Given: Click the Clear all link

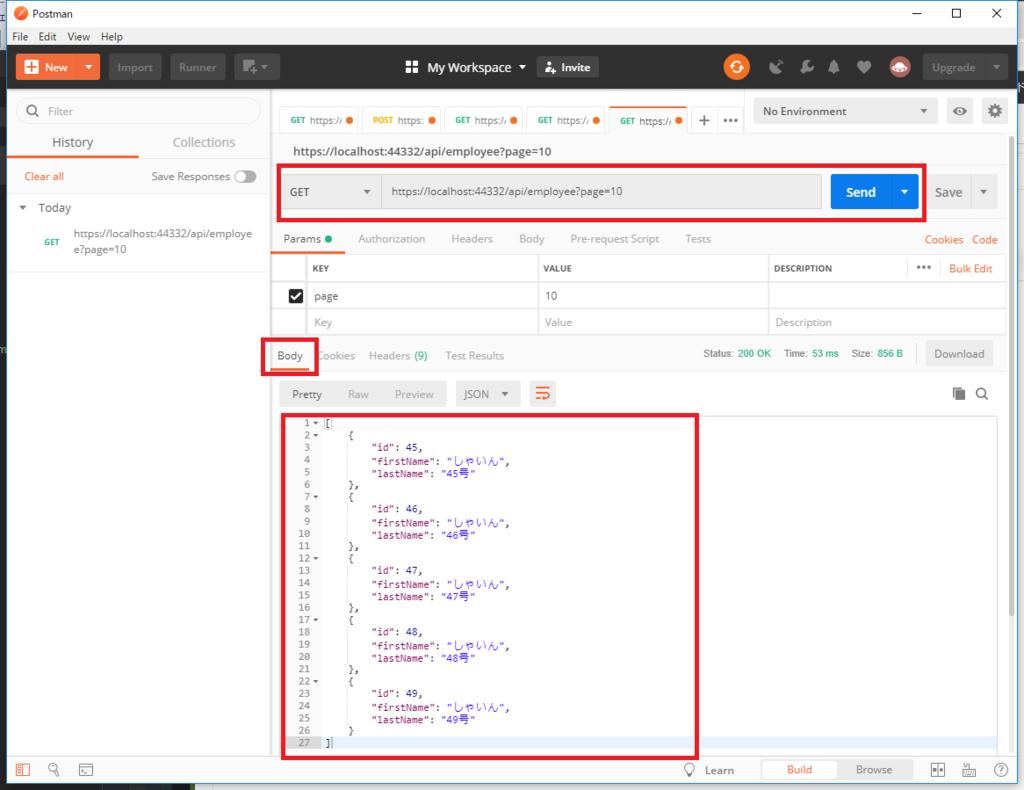Looking at the screenshot, I should tap(44, 176).
